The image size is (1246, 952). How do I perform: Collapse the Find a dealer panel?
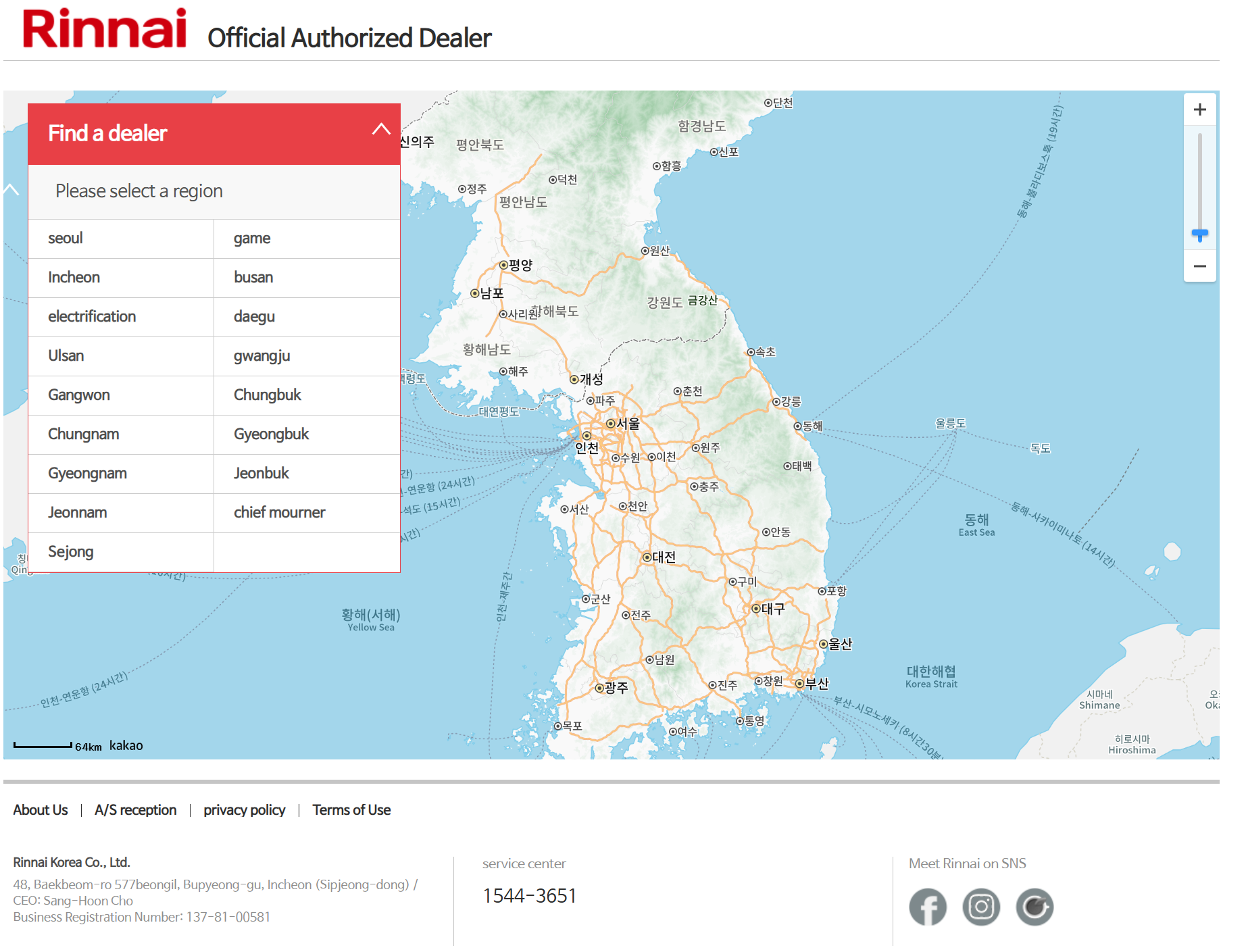click(x=381, y=129)
